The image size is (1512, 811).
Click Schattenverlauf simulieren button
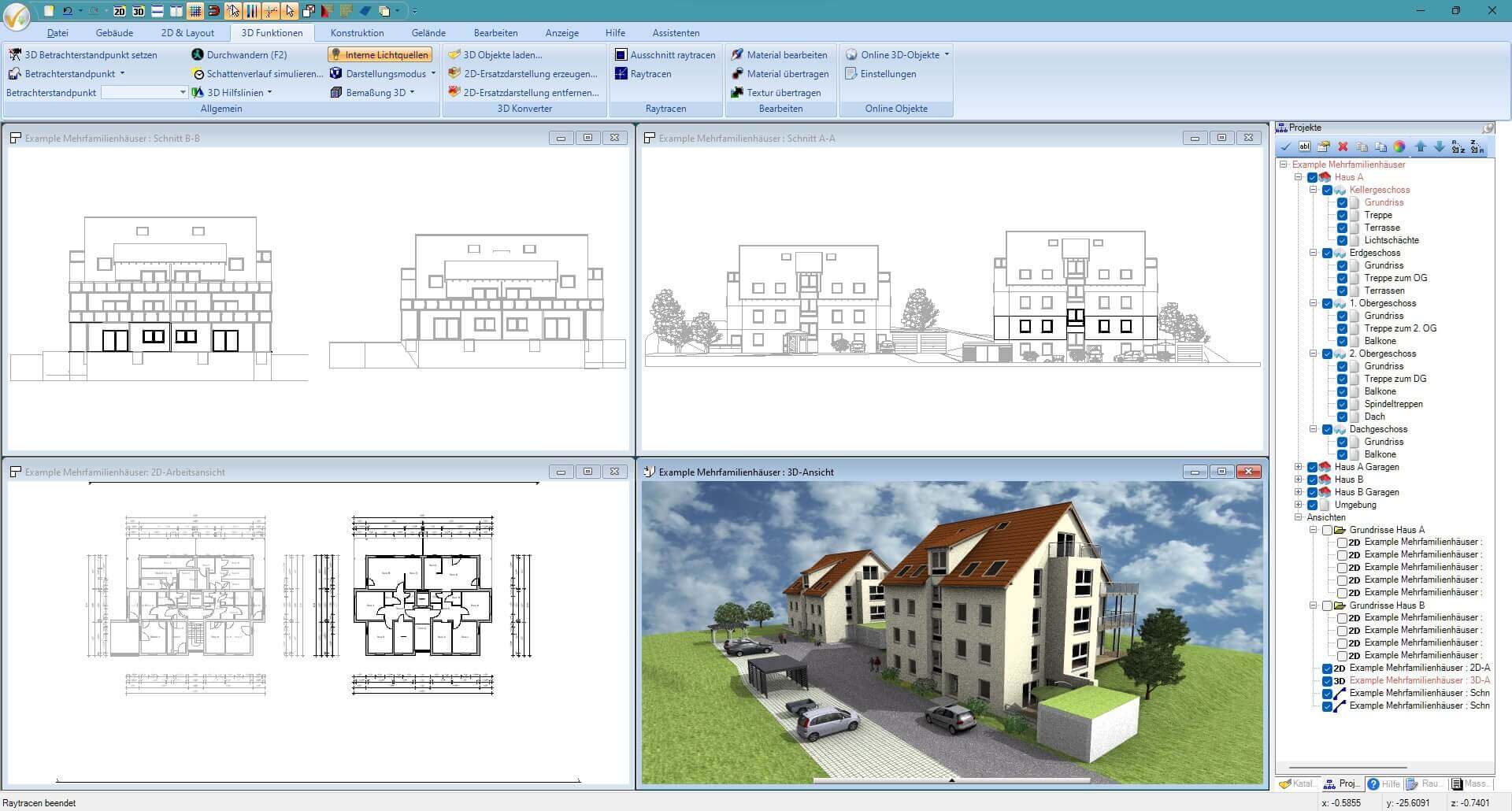(260, 73)
